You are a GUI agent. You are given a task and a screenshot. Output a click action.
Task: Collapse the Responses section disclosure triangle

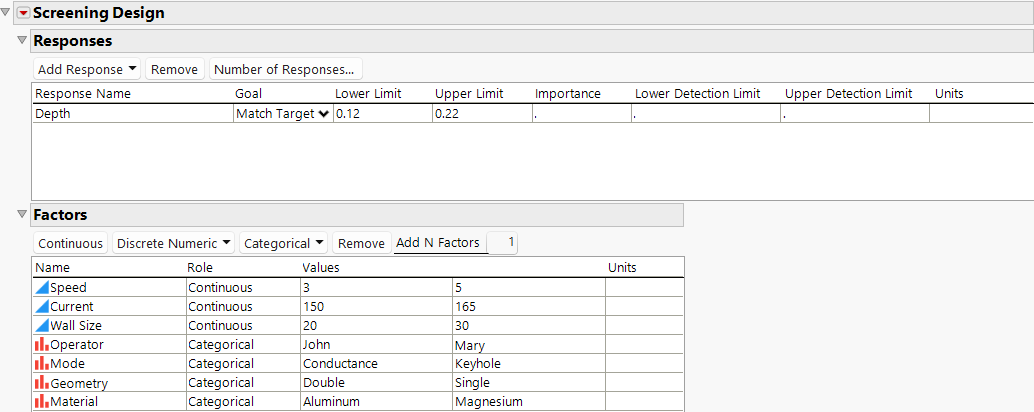tap(23, 41)
